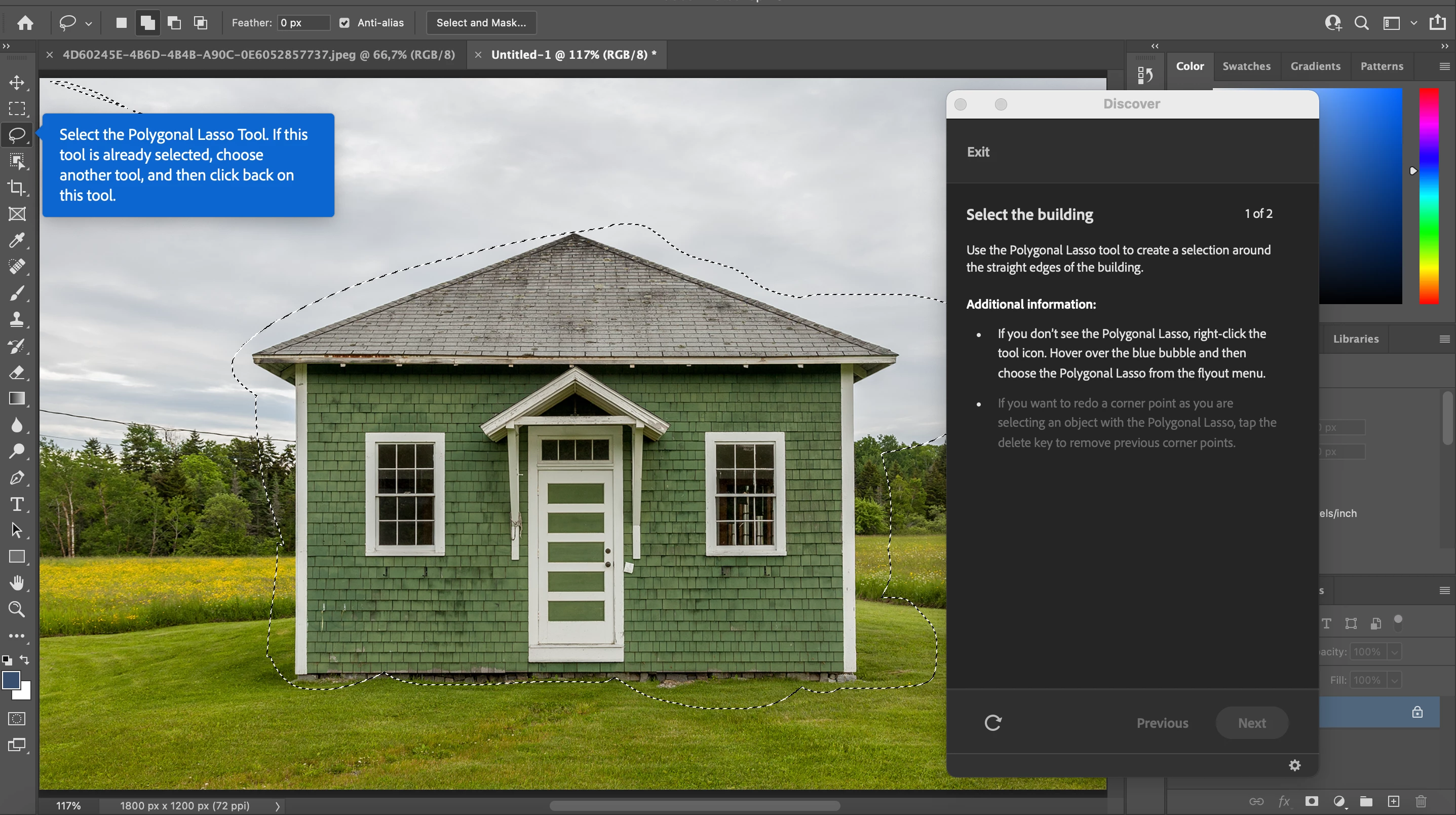
Task: Select the Horizontal Type tool
Action: click(17, 504)
